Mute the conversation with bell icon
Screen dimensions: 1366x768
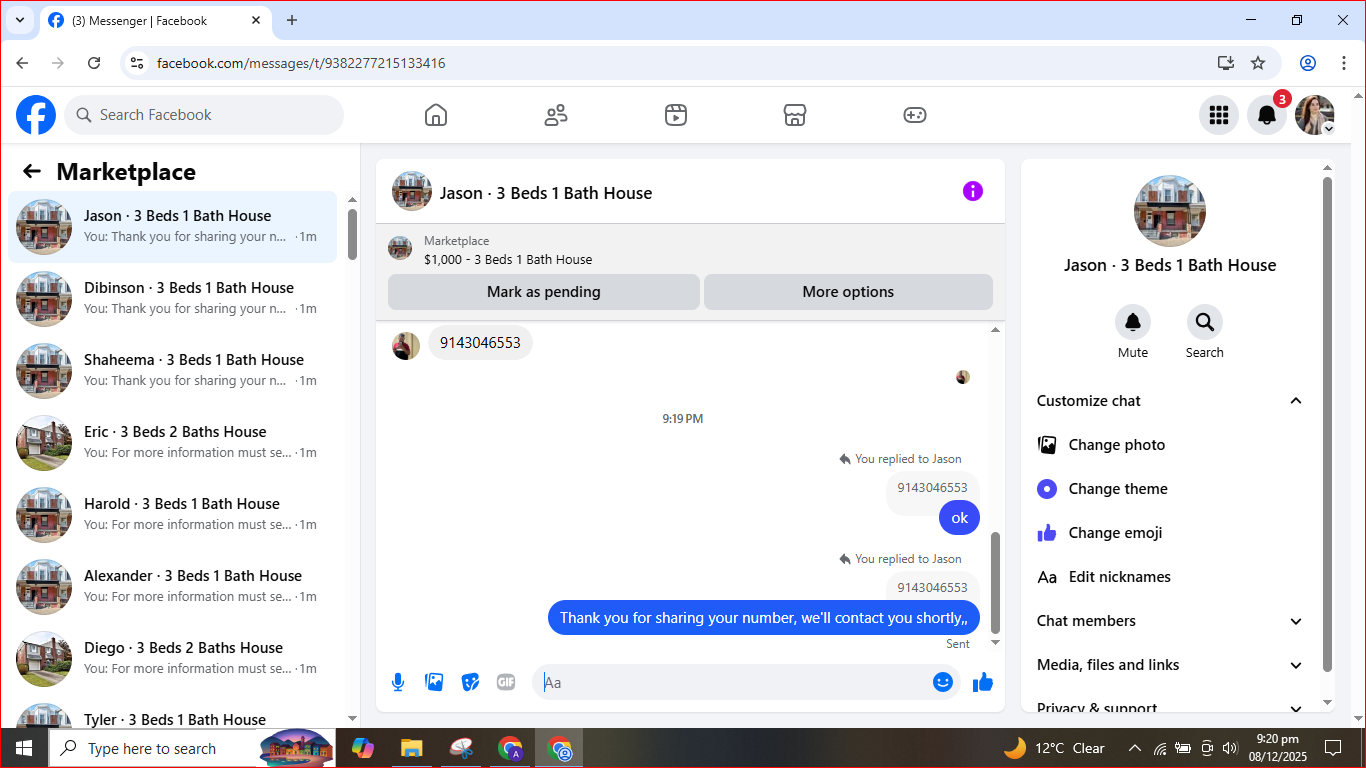click(x=1133, y=322)
